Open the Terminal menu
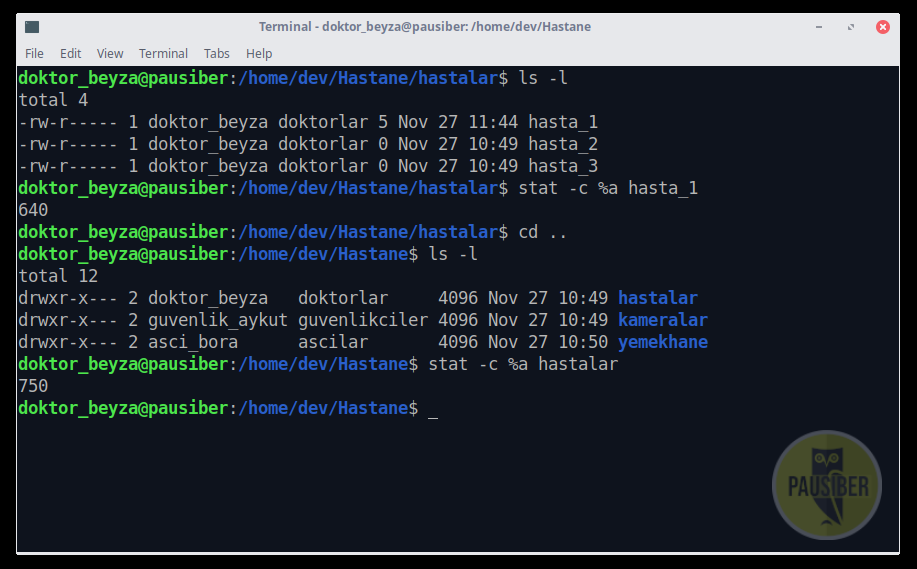 point(163,53)
